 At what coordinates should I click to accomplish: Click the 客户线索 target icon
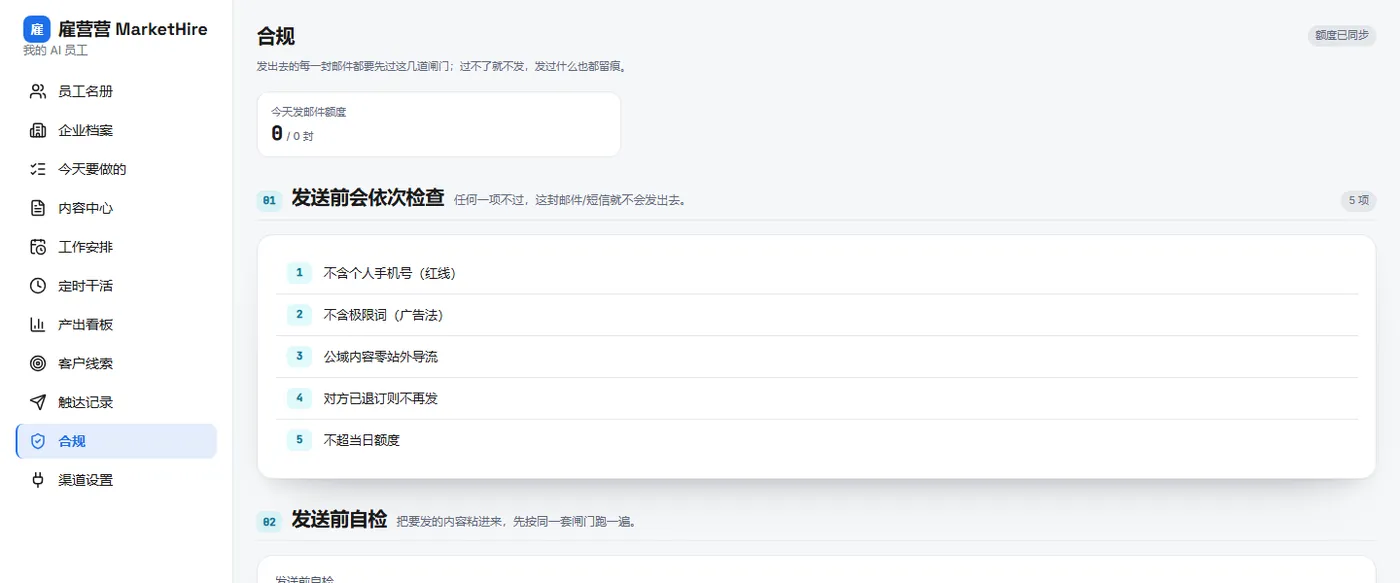point(38,363)
